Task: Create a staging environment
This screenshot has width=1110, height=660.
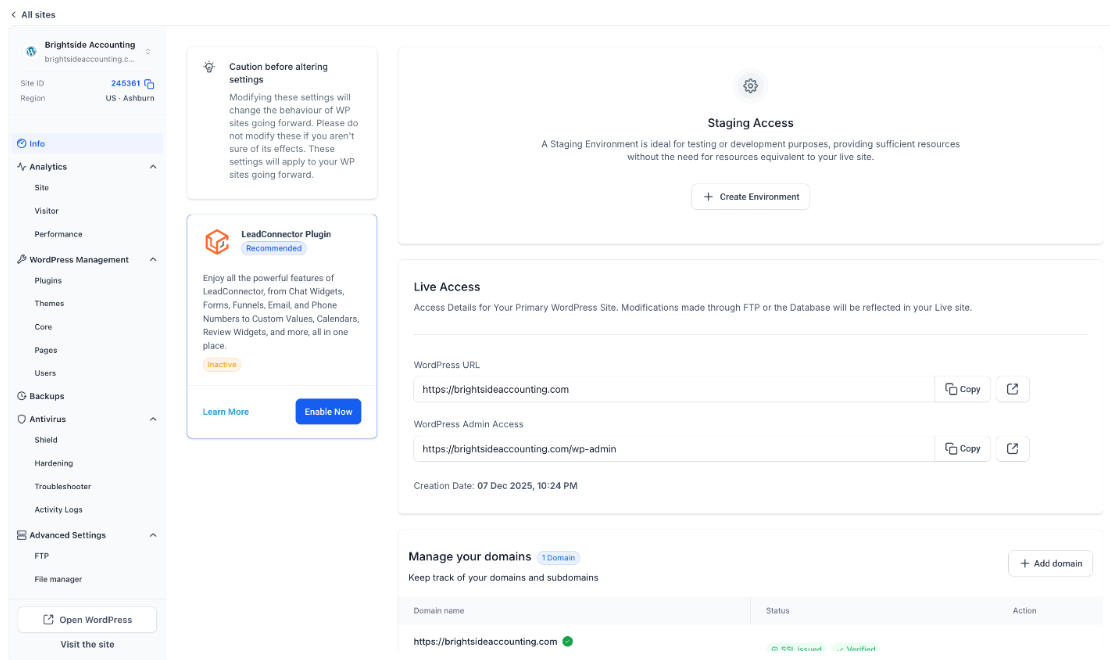Action: tap(750, 197)
